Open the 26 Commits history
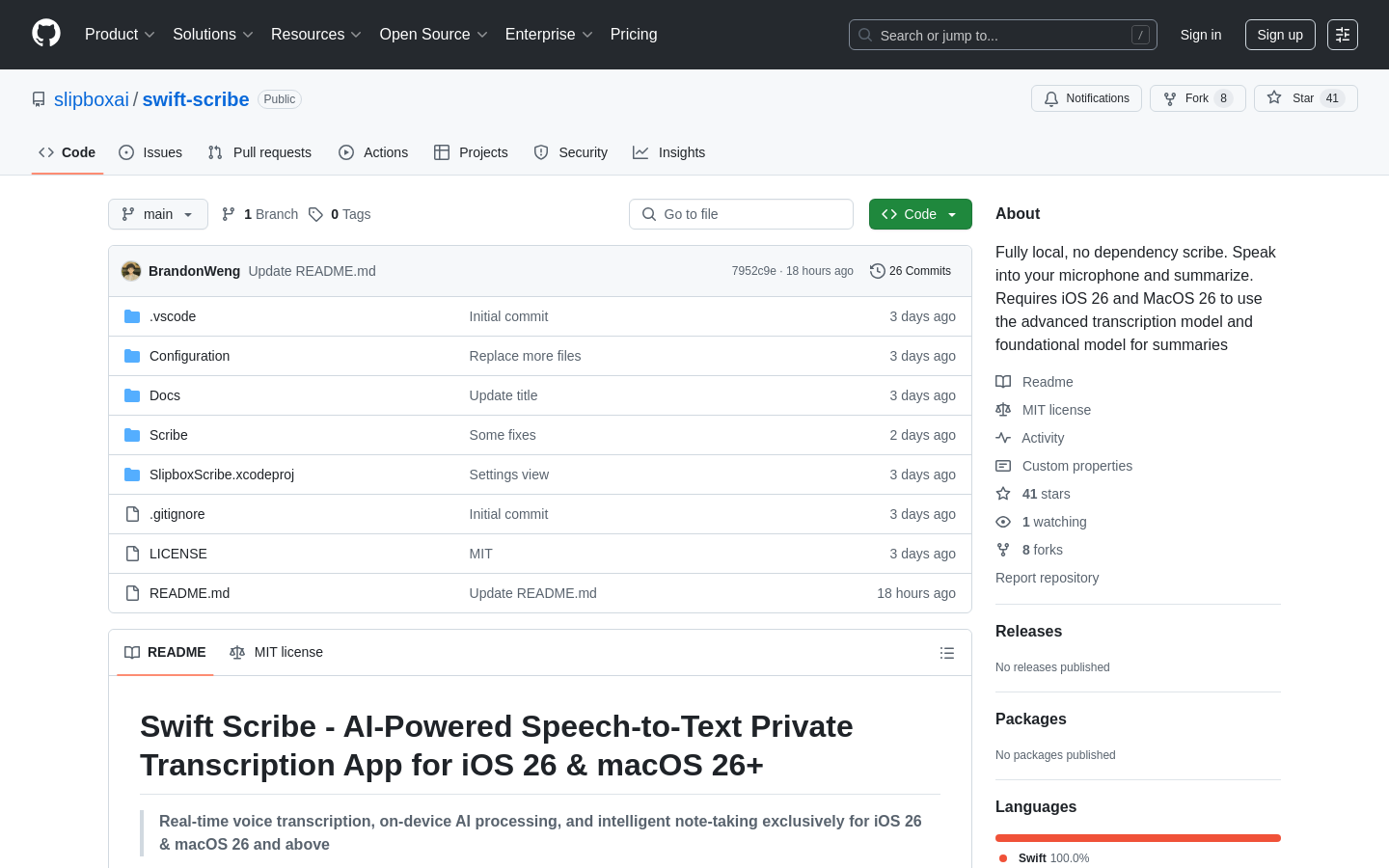The width and height of the screenshot is (1389, 868). click(x=911, y=271)
